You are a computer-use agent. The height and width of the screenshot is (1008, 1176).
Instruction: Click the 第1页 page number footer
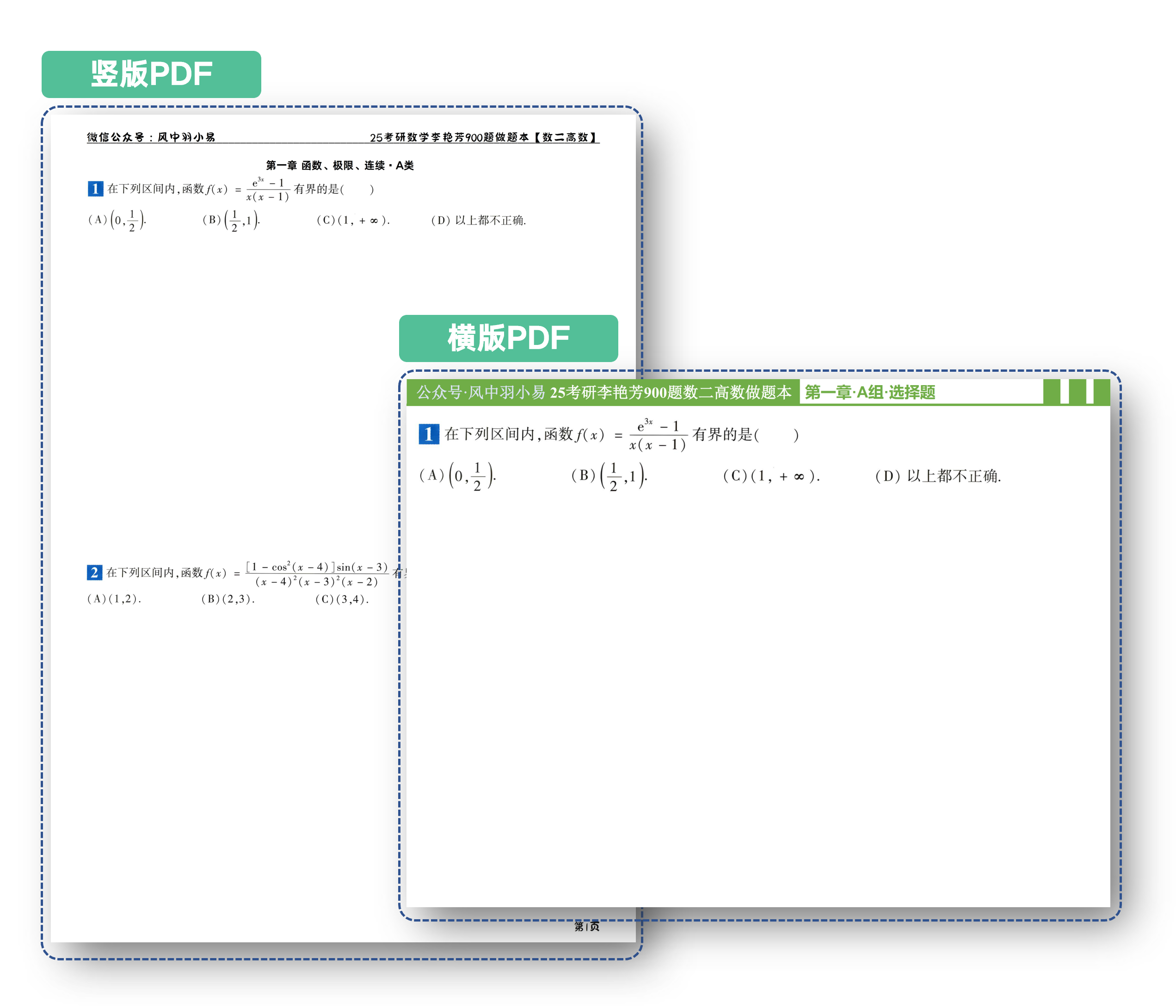586,926
